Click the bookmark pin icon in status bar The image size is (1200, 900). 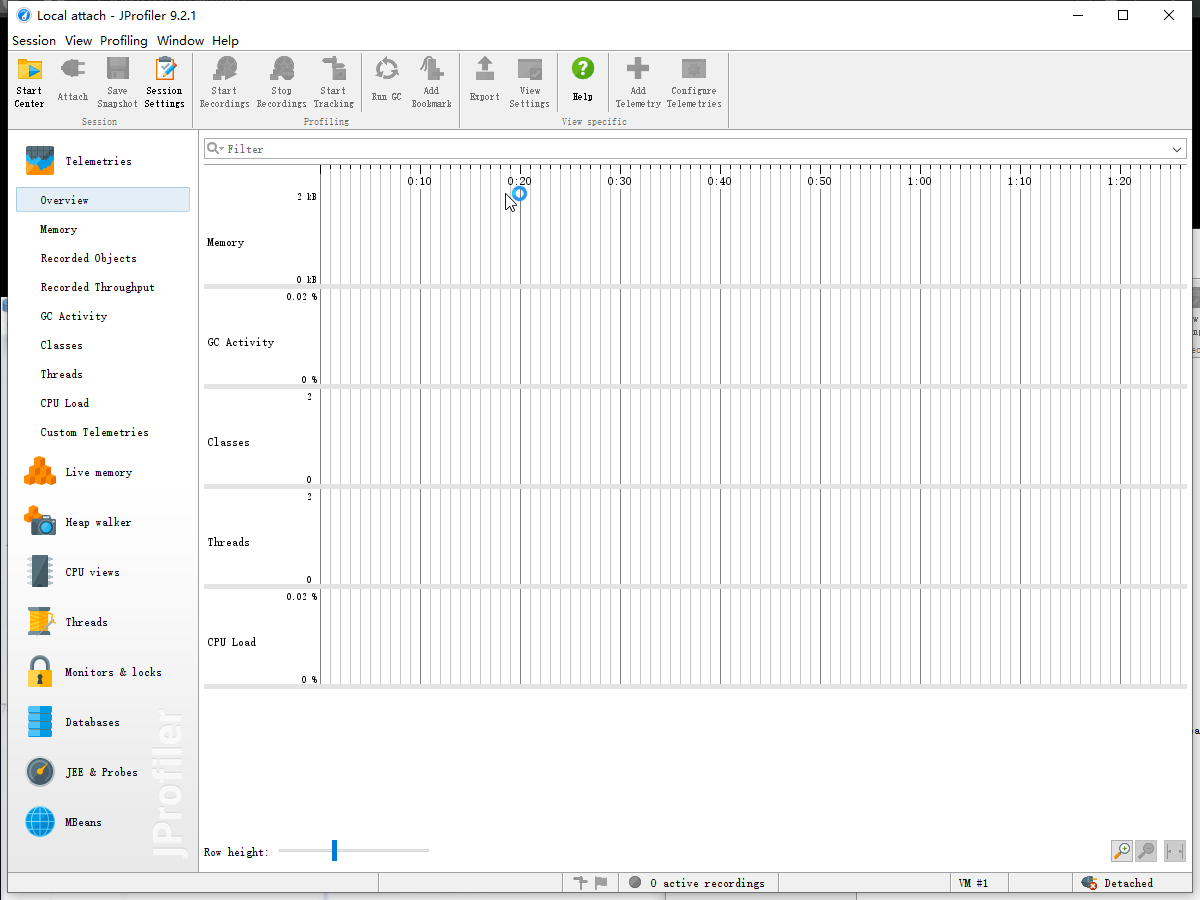pos(580,883)
